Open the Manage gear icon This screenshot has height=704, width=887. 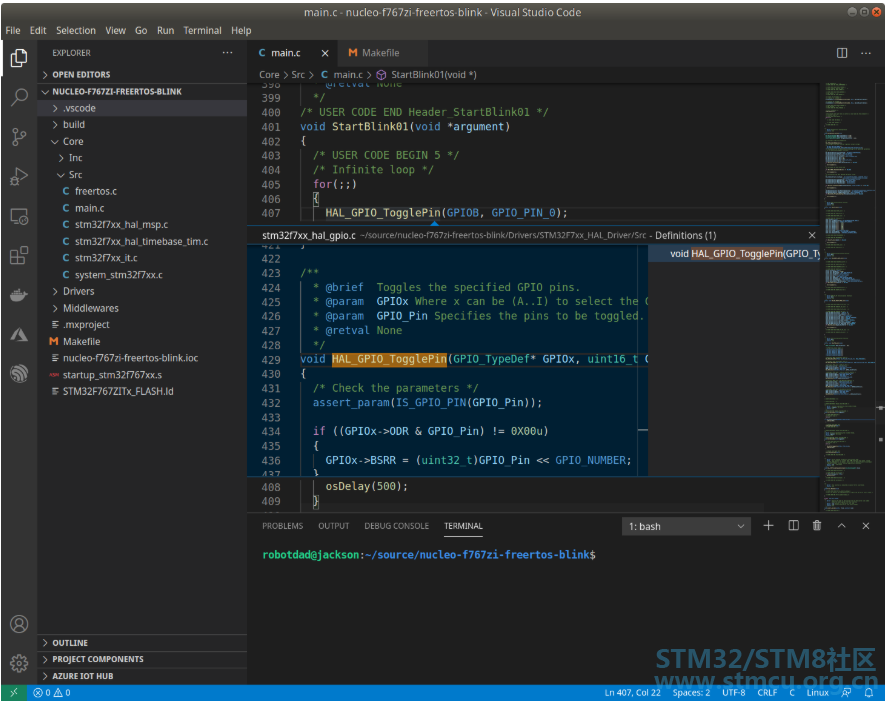click(19, 663)
